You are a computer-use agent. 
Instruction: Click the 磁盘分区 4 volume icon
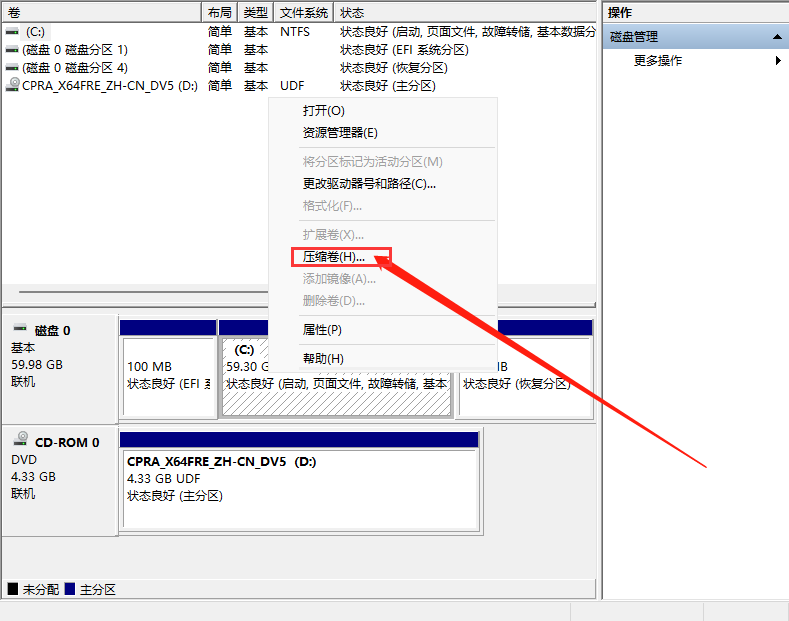coord(12,68)
